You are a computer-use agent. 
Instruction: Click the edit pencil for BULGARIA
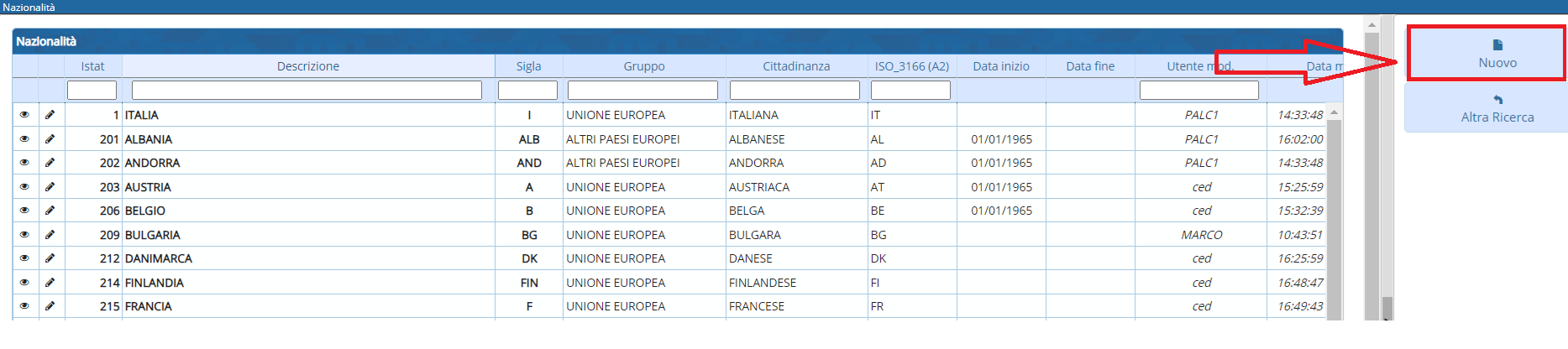[x=50, y=235]
